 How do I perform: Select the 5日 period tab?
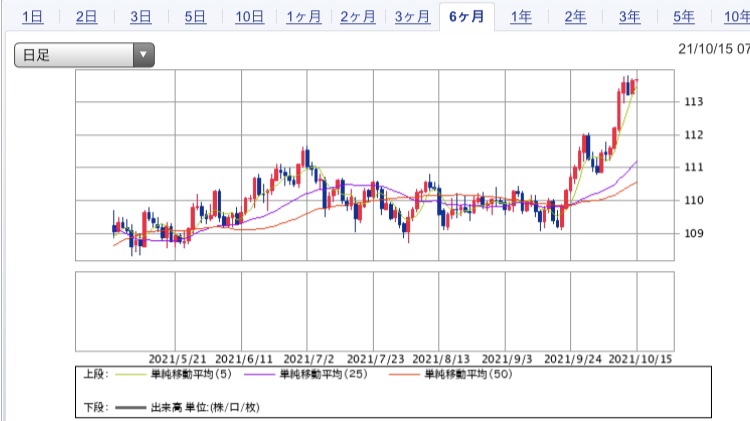[195, 17]
